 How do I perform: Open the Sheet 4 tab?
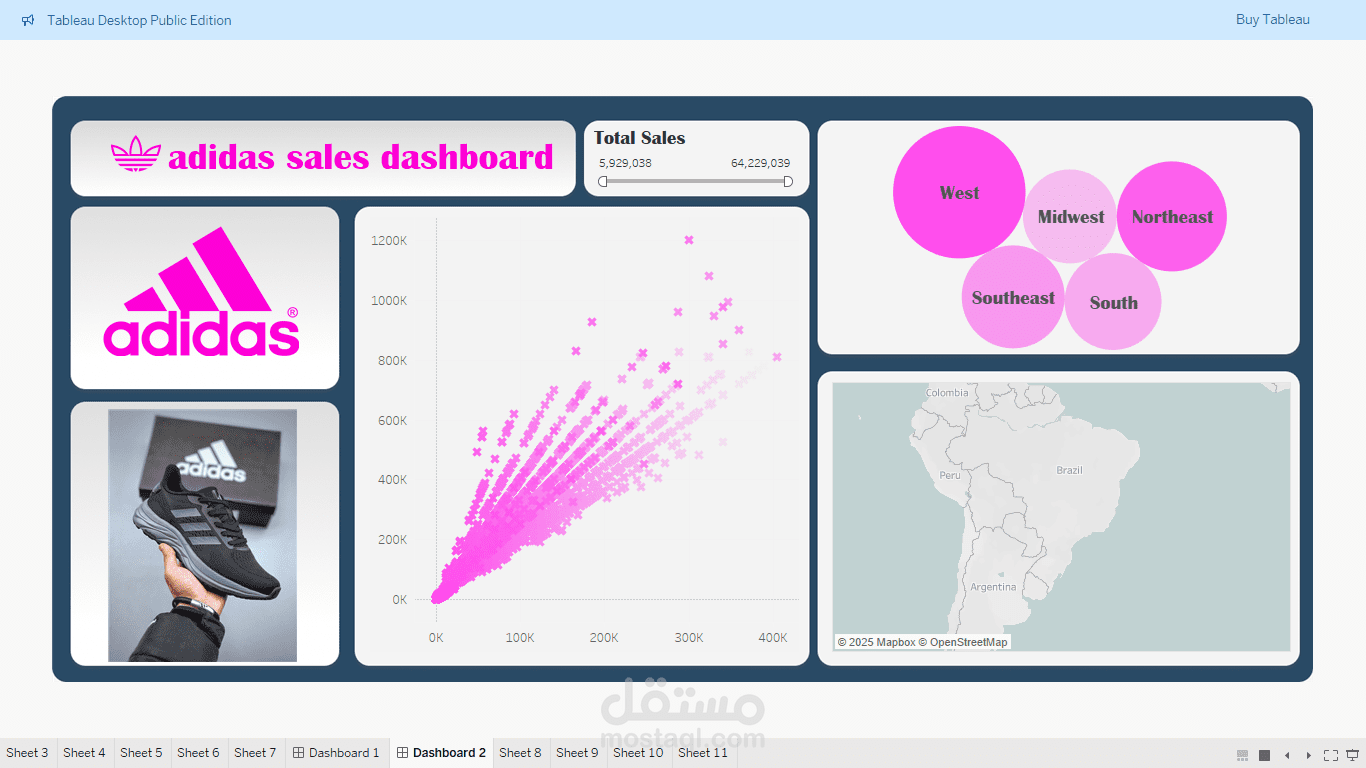pos(84,753)
